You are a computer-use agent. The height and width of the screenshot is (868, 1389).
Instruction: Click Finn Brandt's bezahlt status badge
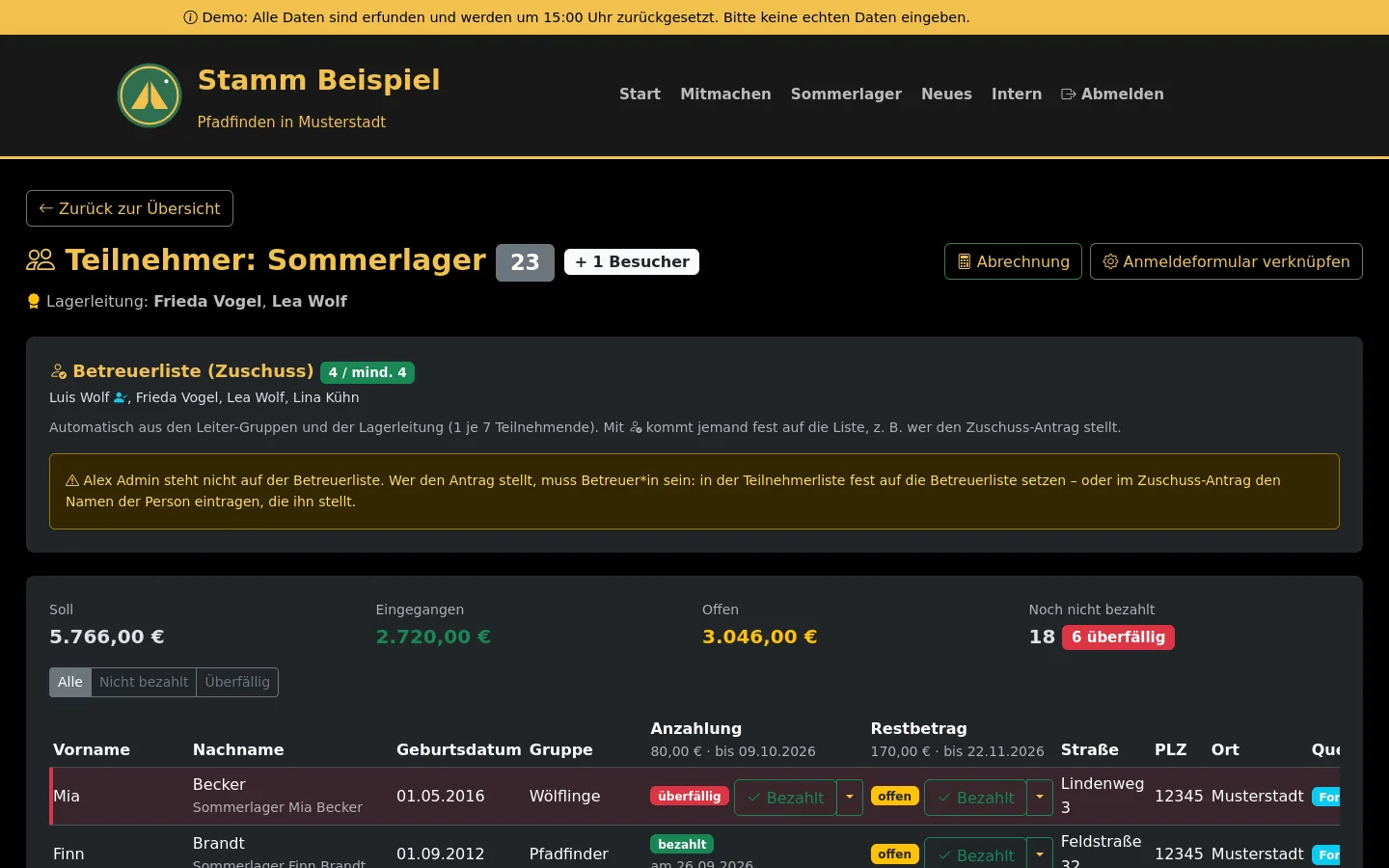point(682,844)
